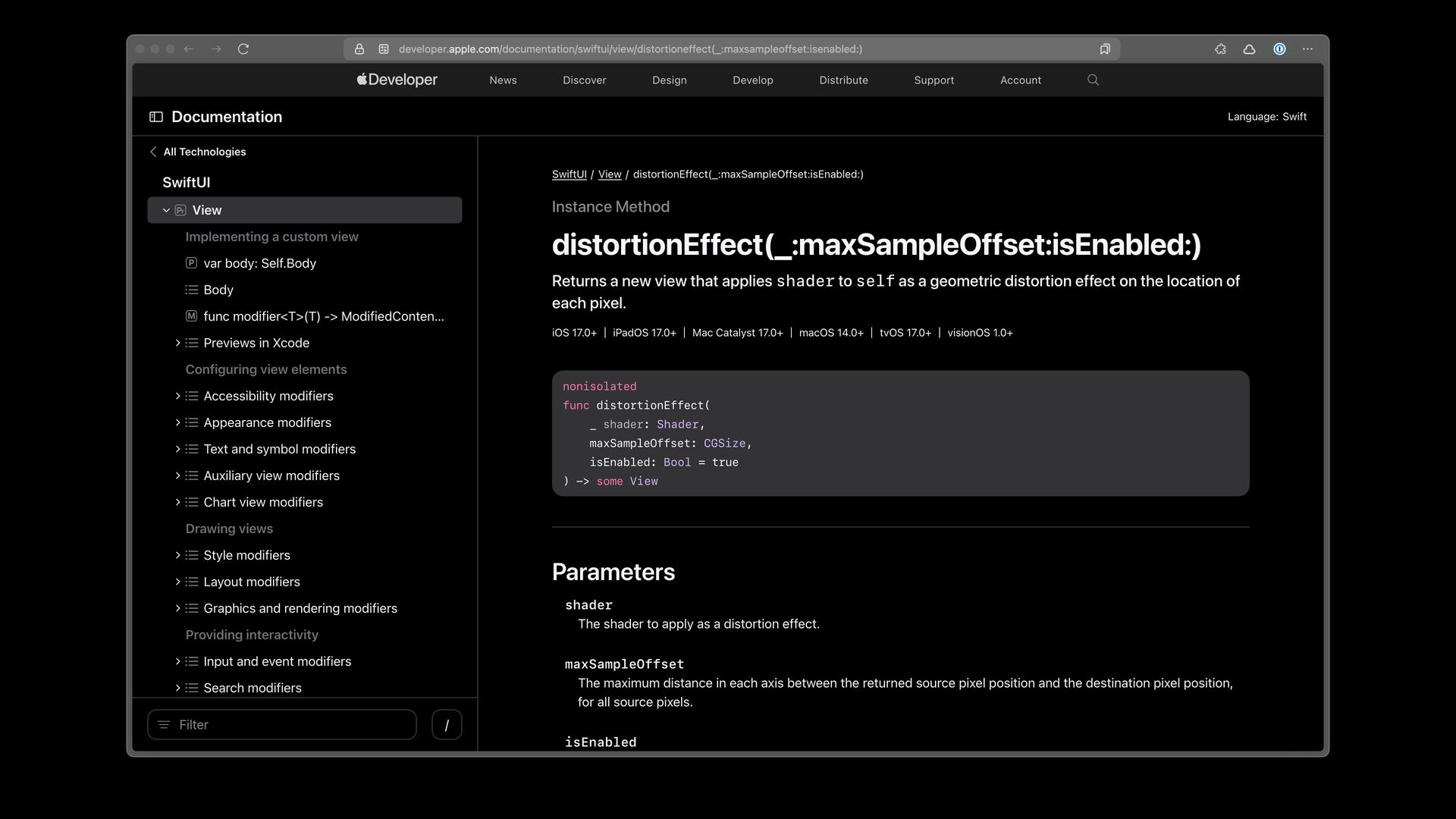Expand Search modifiers
The width and height of the screenshot is (1456, 819).
pyautogui.click(x=177, y=688)
